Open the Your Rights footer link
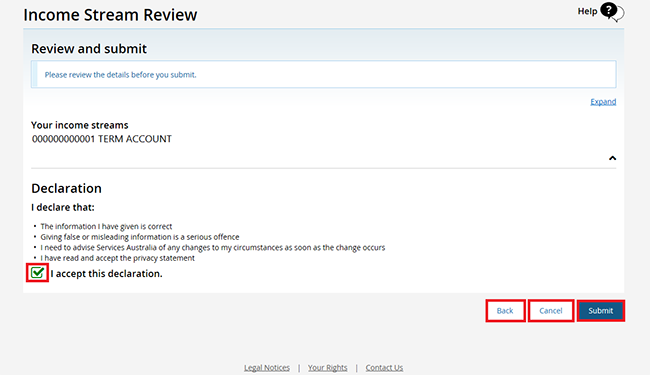This screenshot has width=650, height=375. click(x=327, y=368)
